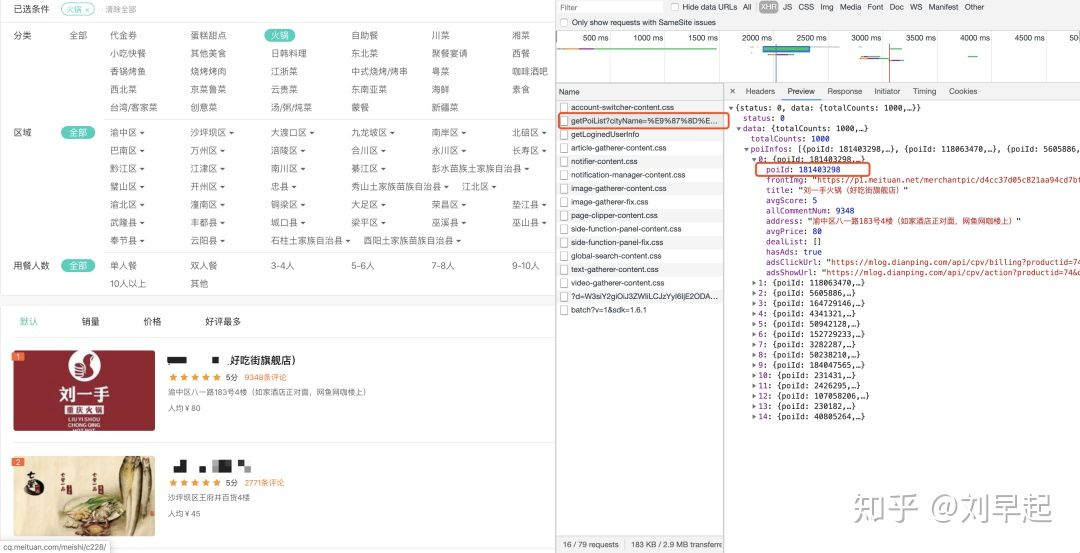
Task: Open the 南岸区 region dropdown
Action: (x=450, y=133)
